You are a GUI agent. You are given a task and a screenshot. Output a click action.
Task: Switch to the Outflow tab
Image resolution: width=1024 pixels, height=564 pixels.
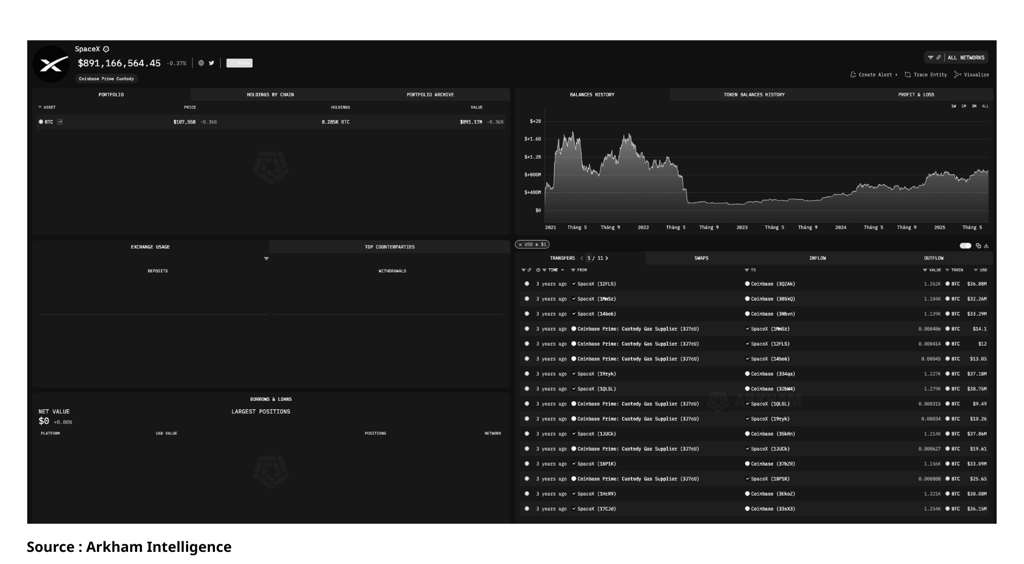point(934,258)
